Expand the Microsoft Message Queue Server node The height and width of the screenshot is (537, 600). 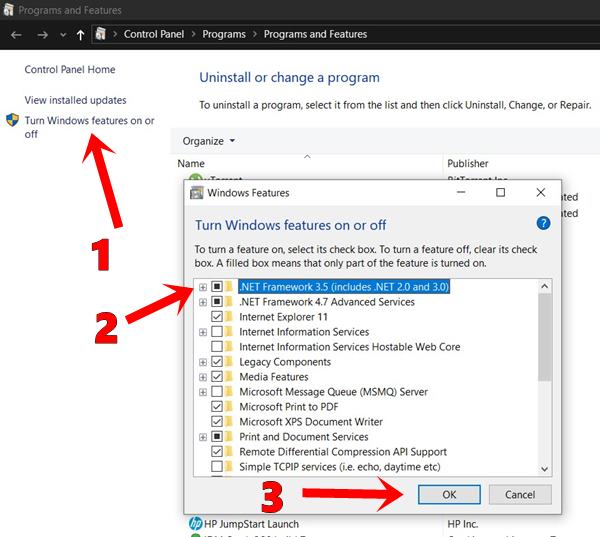click(x=203, y=392)
